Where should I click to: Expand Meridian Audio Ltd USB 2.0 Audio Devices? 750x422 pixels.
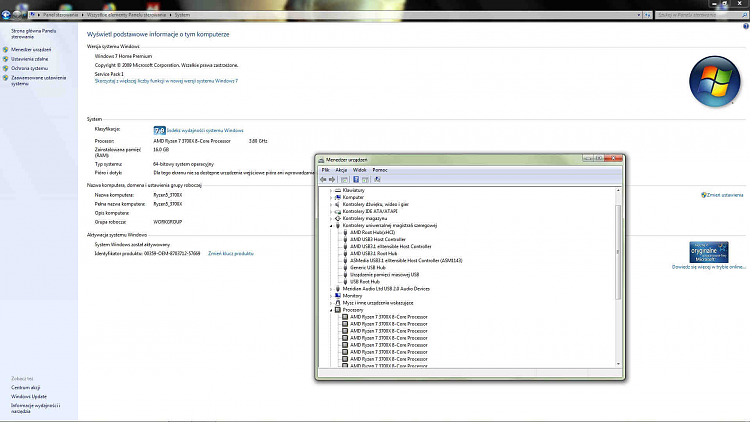click(331, 289)
